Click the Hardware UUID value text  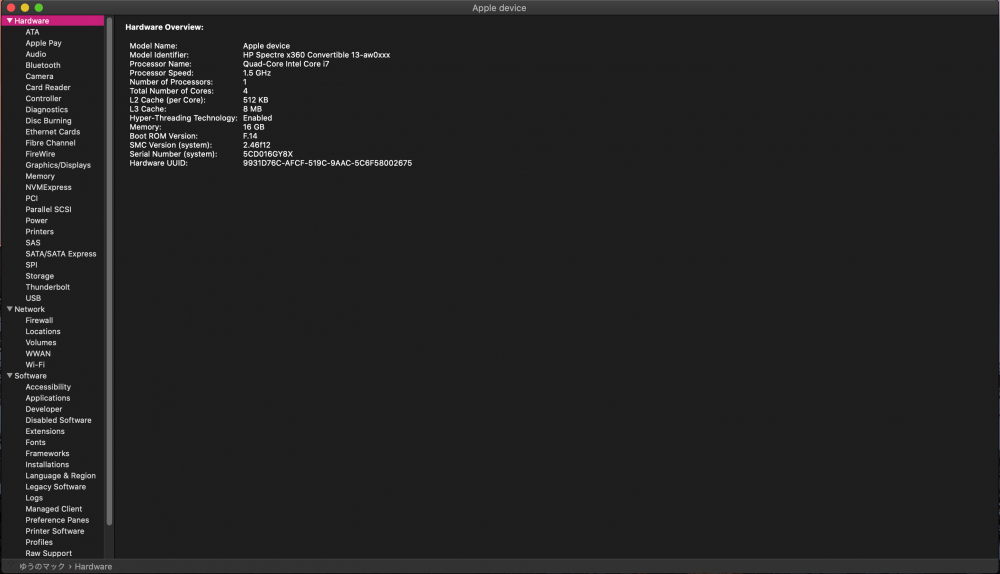coord(327,163)
